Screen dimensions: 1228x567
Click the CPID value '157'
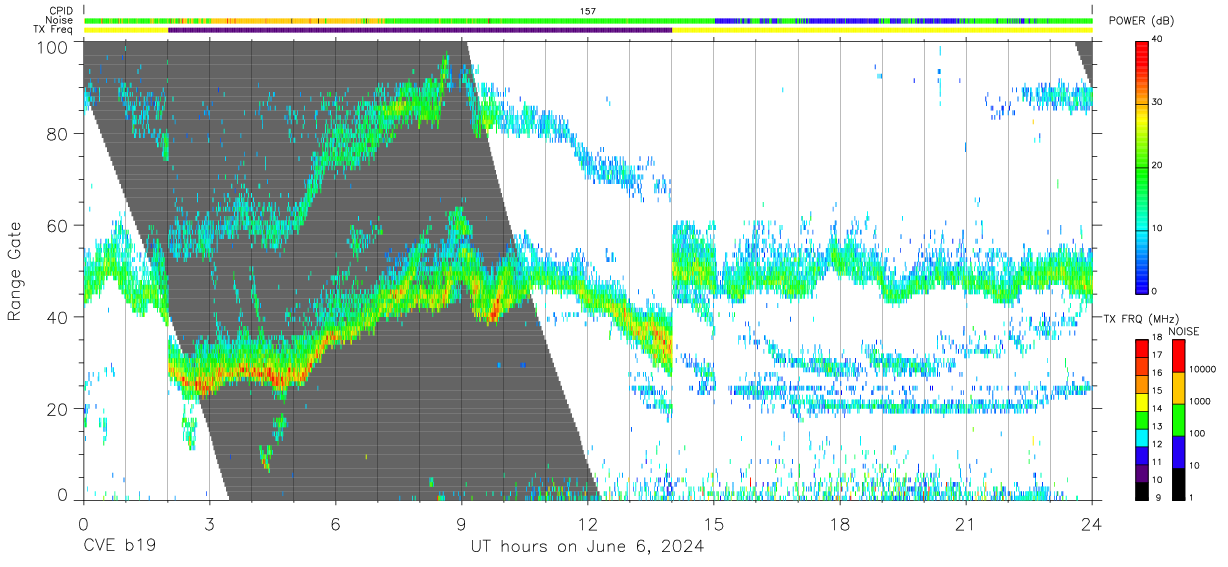[588, 10]
